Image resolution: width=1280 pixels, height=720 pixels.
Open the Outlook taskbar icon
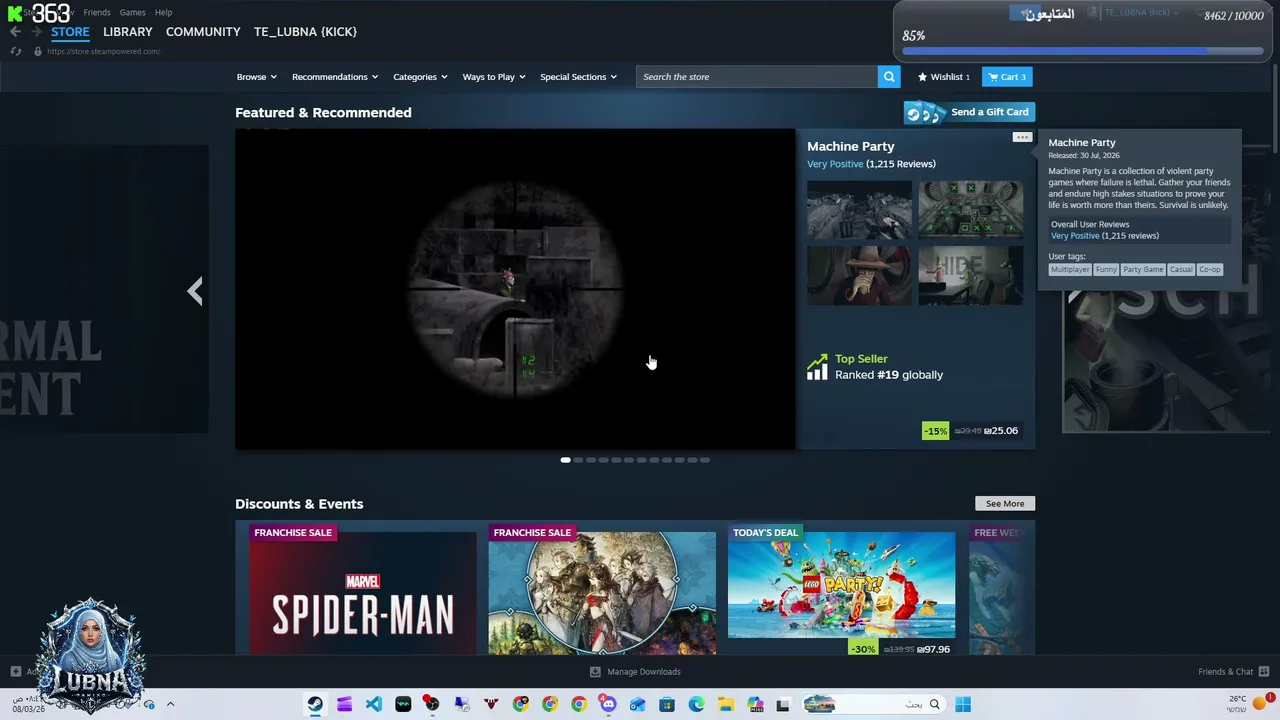[x=637, y=704]
